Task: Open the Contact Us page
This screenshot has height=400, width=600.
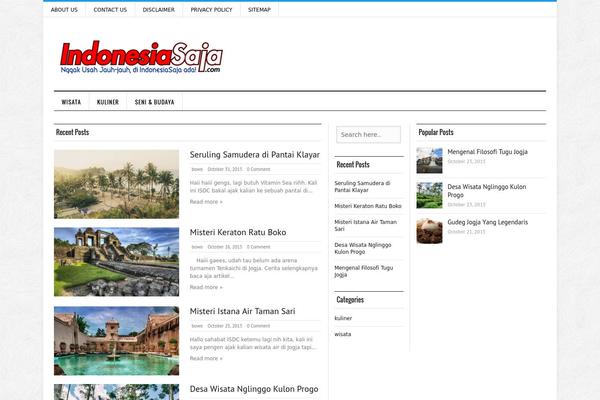Action: (x=110, y=10)
